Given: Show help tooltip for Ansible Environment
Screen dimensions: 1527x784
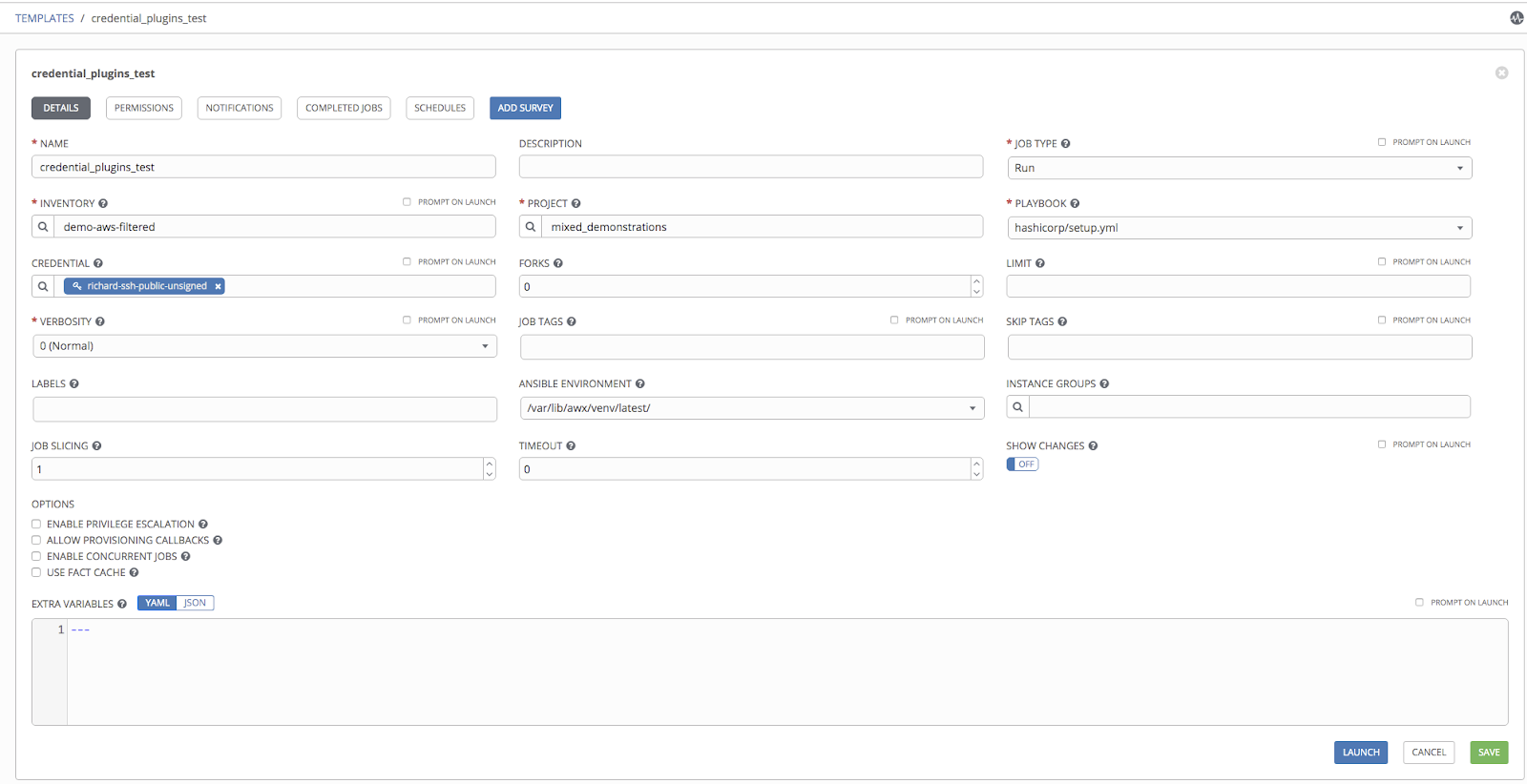Looking at the screenshot, I should point(640,384).
